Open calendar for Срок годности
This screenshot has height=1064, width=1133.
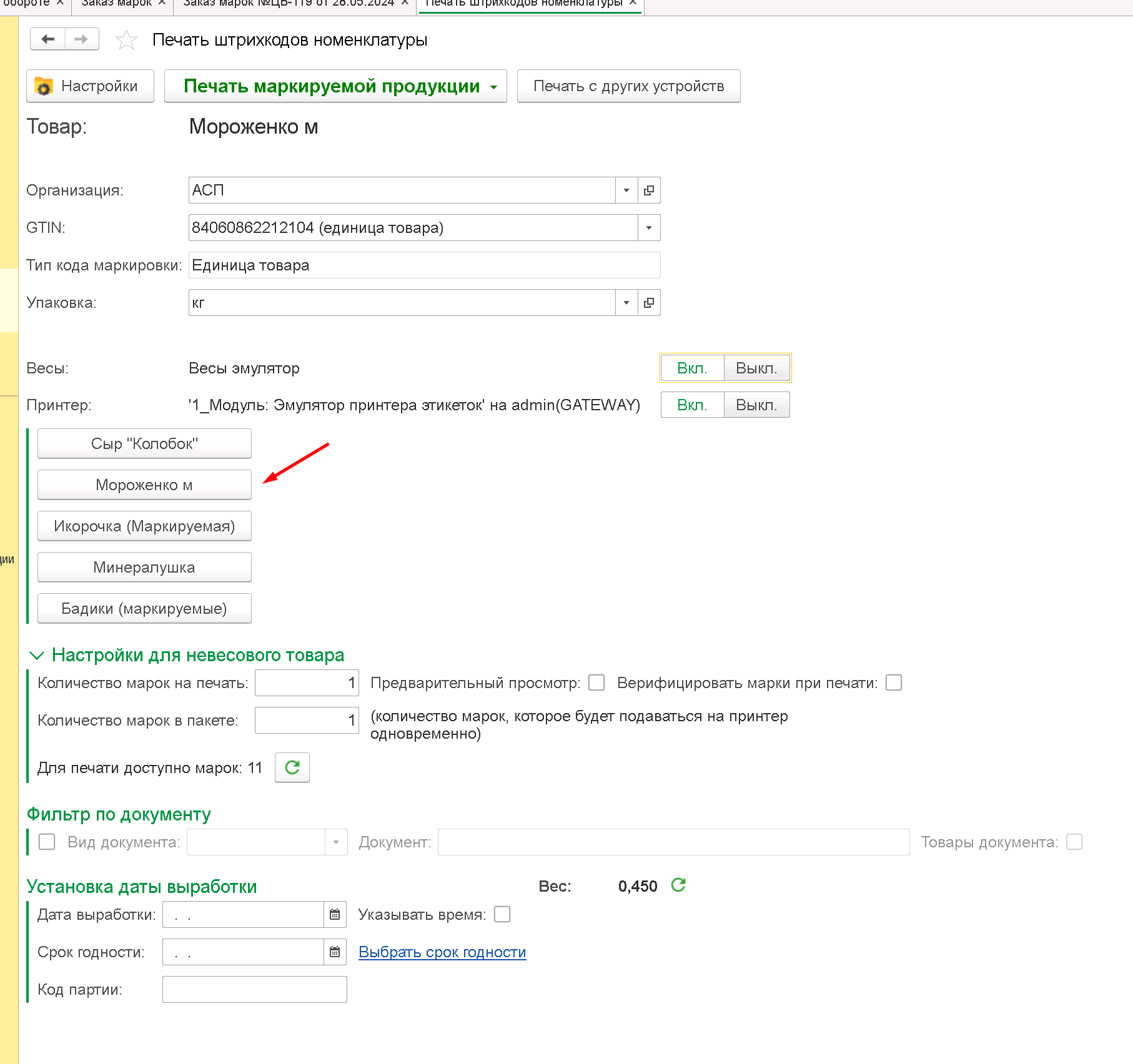coord(335,952)
